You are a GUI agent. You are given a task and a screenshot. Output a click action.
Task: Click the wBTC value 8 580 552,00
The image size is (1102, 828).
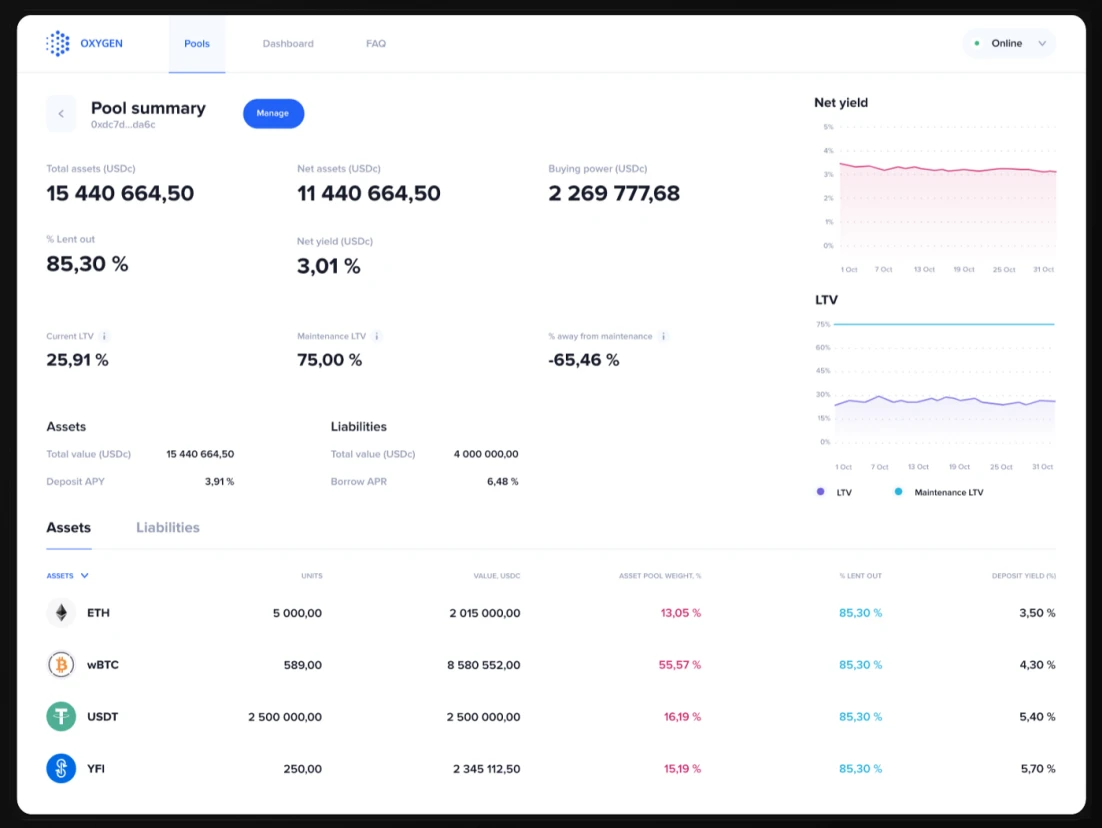tap(484, 666)
